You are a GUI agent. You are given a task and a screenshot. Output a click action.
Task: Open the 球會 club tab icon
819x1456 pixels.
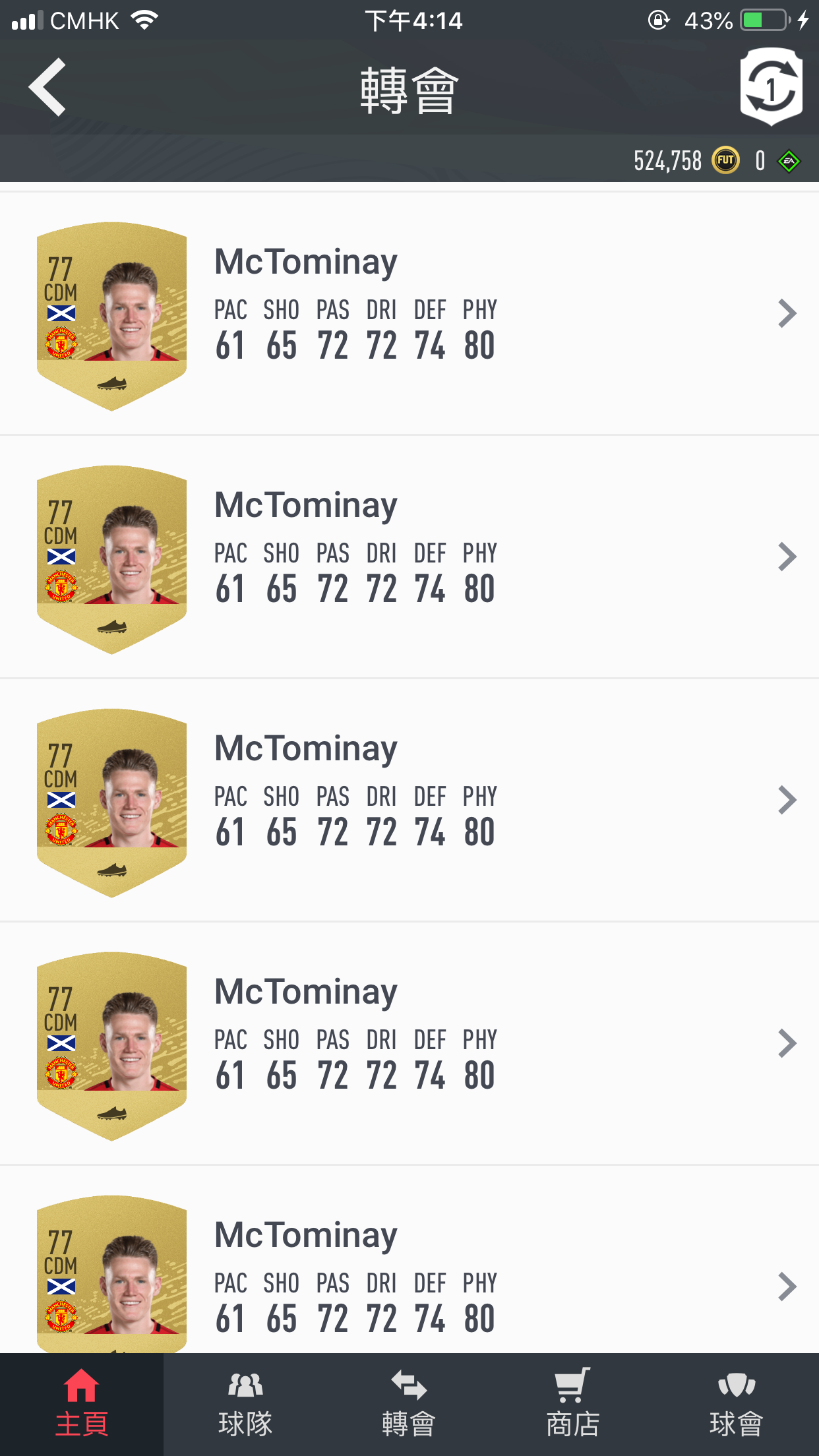pyautogui.click(x=737, y=1384)
